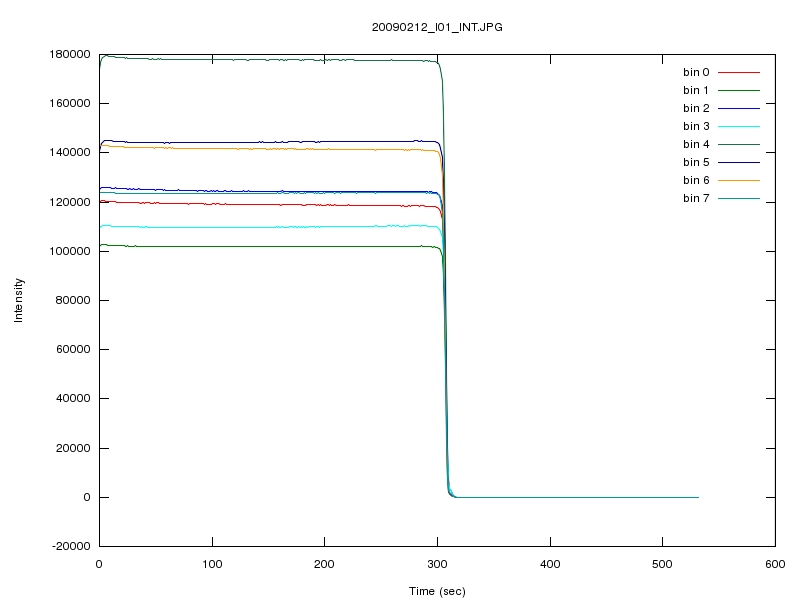Image resolution: width=800 pixels, height=600 pixels.
Task: Click the chart title 20090212_I01_INT.JPG
Action: coord(437,27)
